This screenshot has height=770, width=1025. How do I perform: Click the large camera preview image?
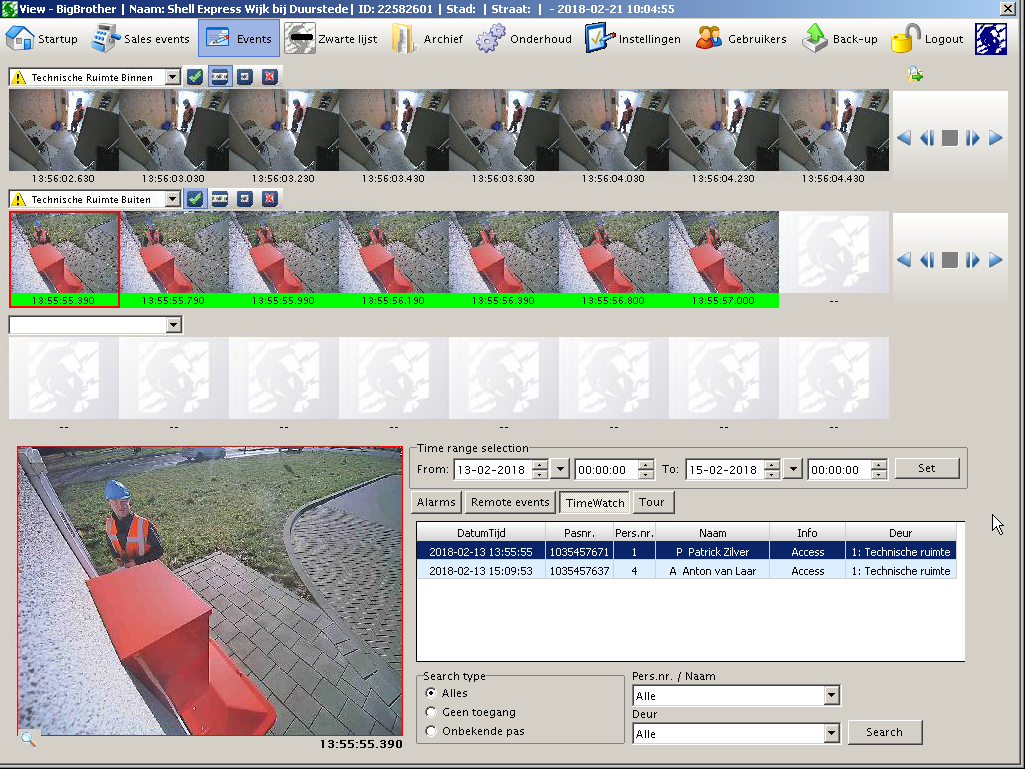[x=210, y=591]
